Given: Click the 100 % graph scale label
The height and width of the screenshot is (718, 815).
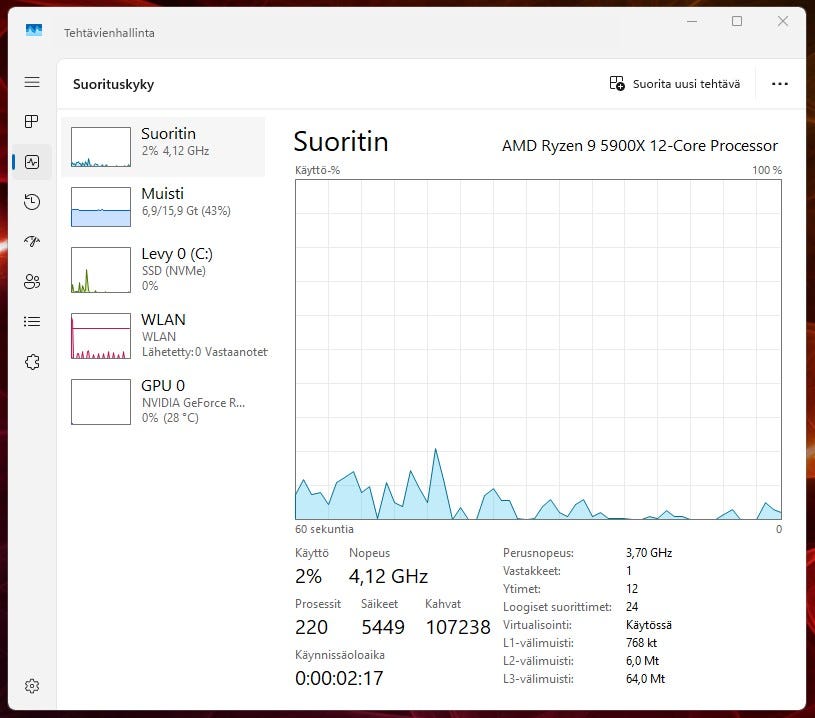Looking at the screenshot, I should click(x=767, y=170).
